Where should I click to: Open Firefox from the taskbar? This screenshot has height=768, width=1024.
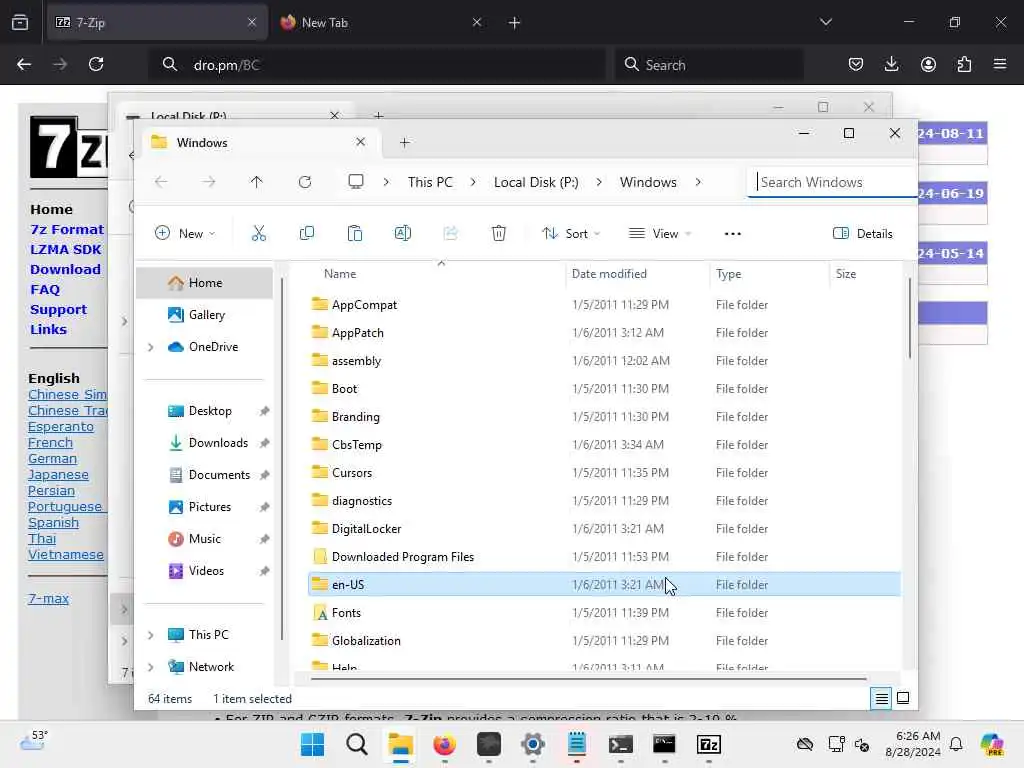click(444, 744)
